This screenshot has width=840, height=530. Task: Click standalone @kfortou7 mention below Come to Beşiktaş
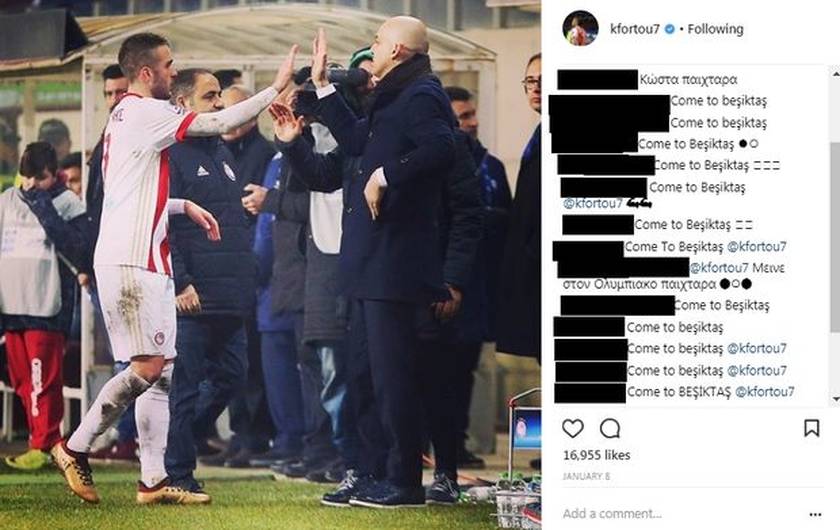tap(592, 203)
